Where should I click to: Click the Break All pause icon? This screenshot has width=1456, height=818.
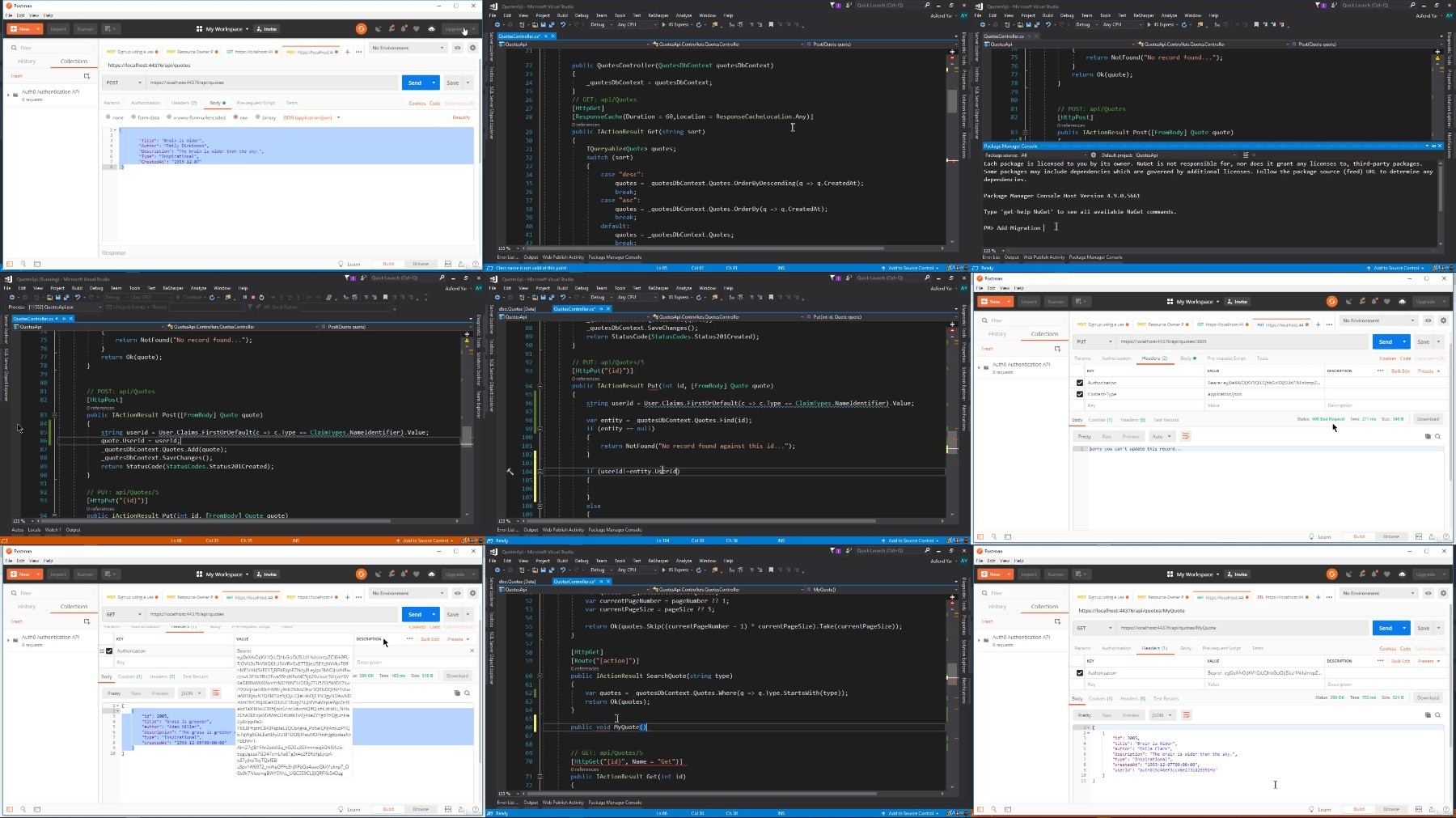tap(244, 297)
